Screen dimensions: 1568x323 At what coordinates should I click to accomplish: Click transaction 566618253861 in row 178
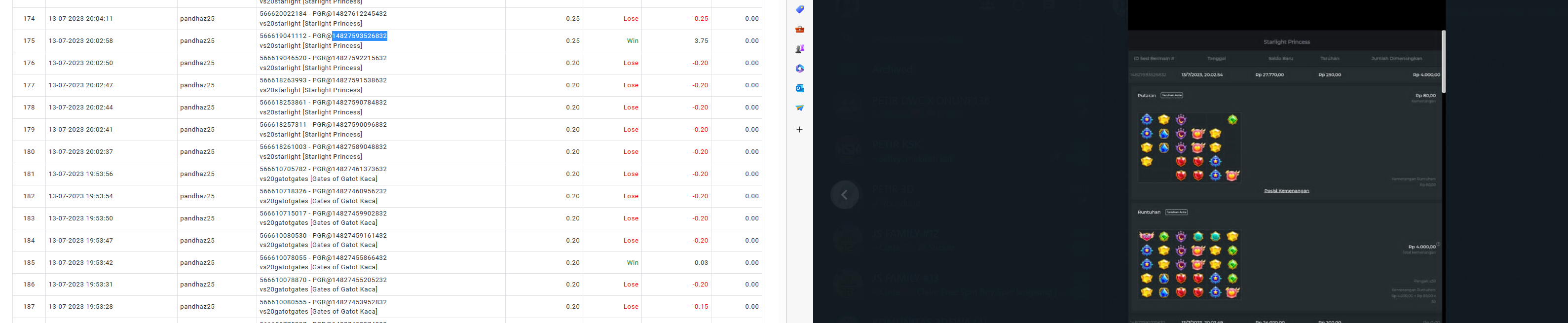point(323,103)
